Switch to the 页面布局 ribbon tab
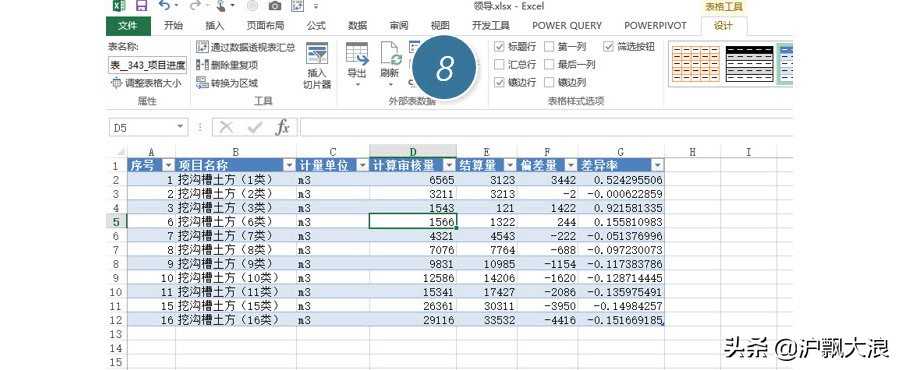 [x=265, y=25]
